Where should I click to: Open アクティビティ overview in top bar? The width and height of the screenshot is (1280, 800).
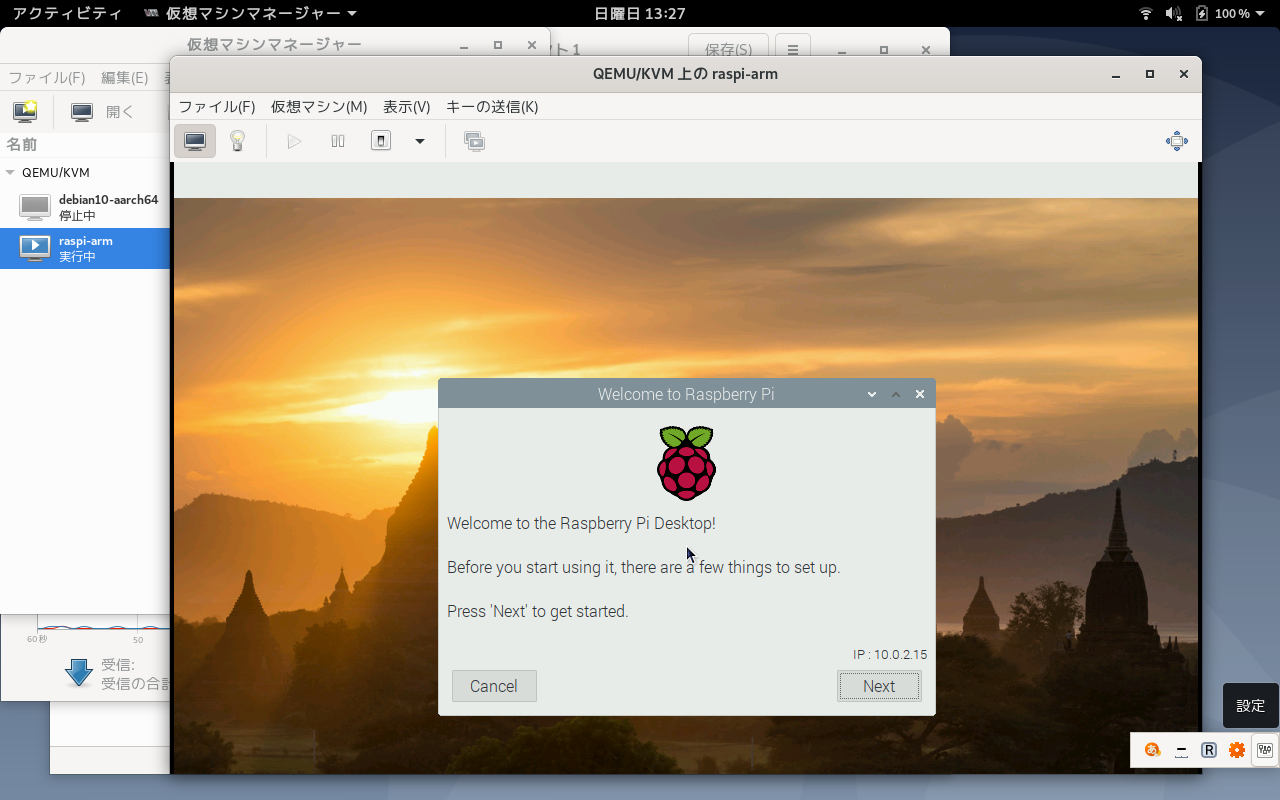[67, 13]
